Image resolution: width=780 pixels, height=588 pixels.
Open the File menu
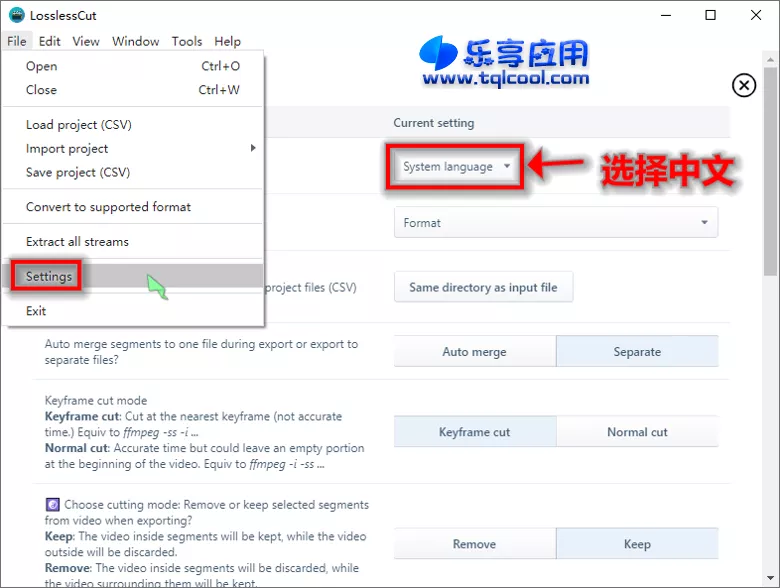pos(16,41)
